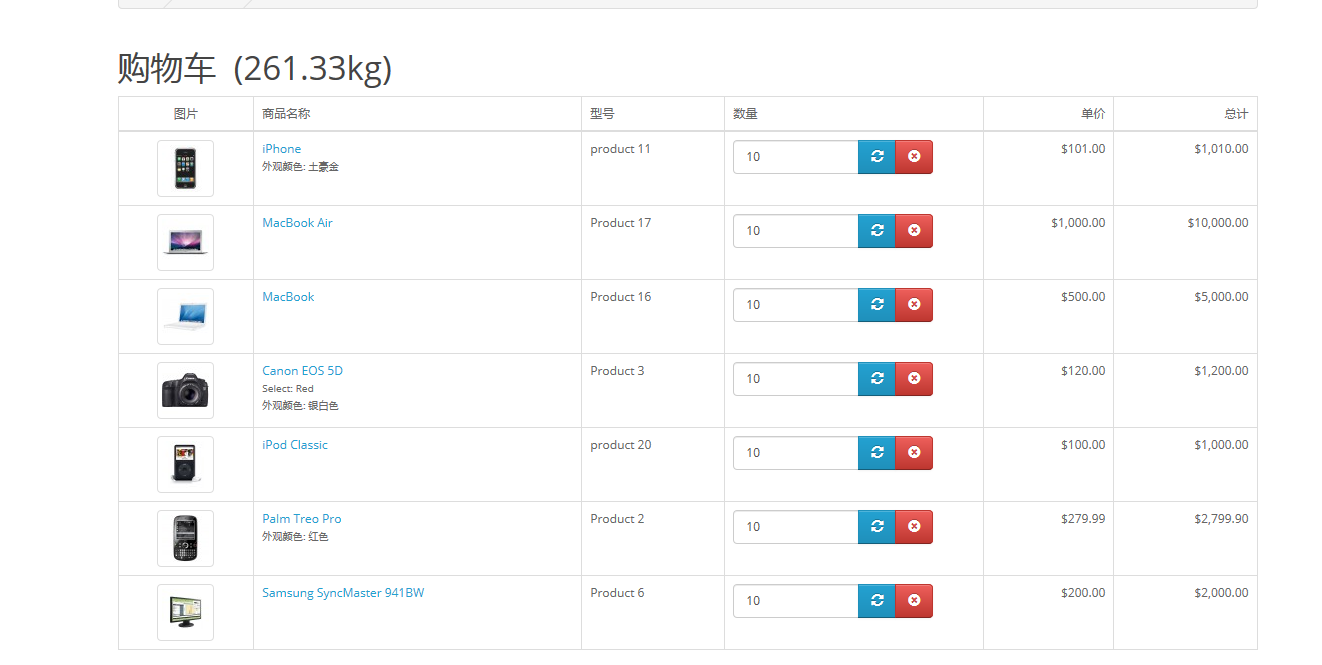The height and width of the screenshot is (665, 1322).
Task: Delete iPod Classic from cart
Action: 914,453
